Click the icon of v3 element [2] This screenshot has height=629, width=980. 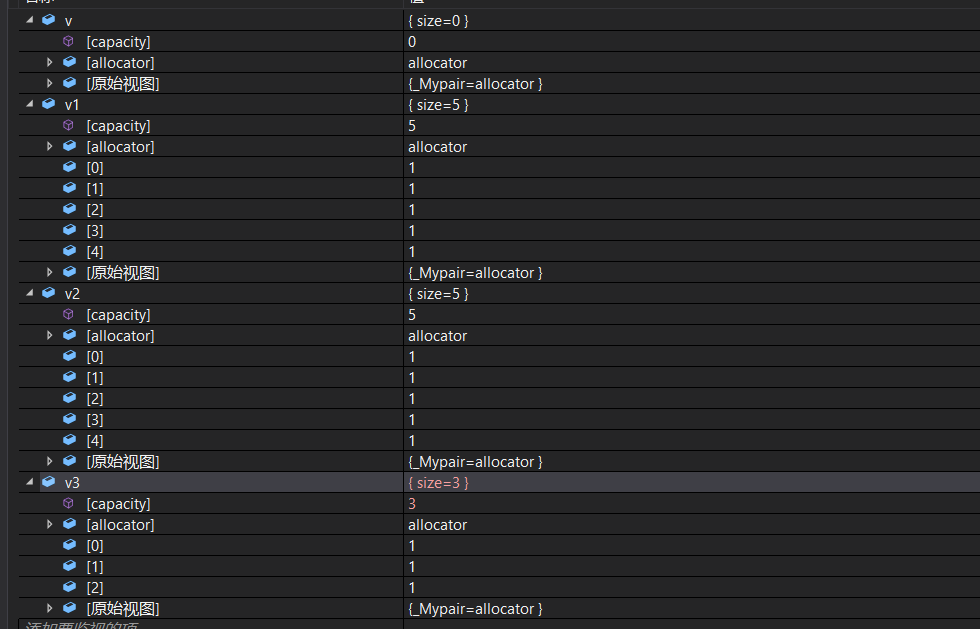point(69,587)
